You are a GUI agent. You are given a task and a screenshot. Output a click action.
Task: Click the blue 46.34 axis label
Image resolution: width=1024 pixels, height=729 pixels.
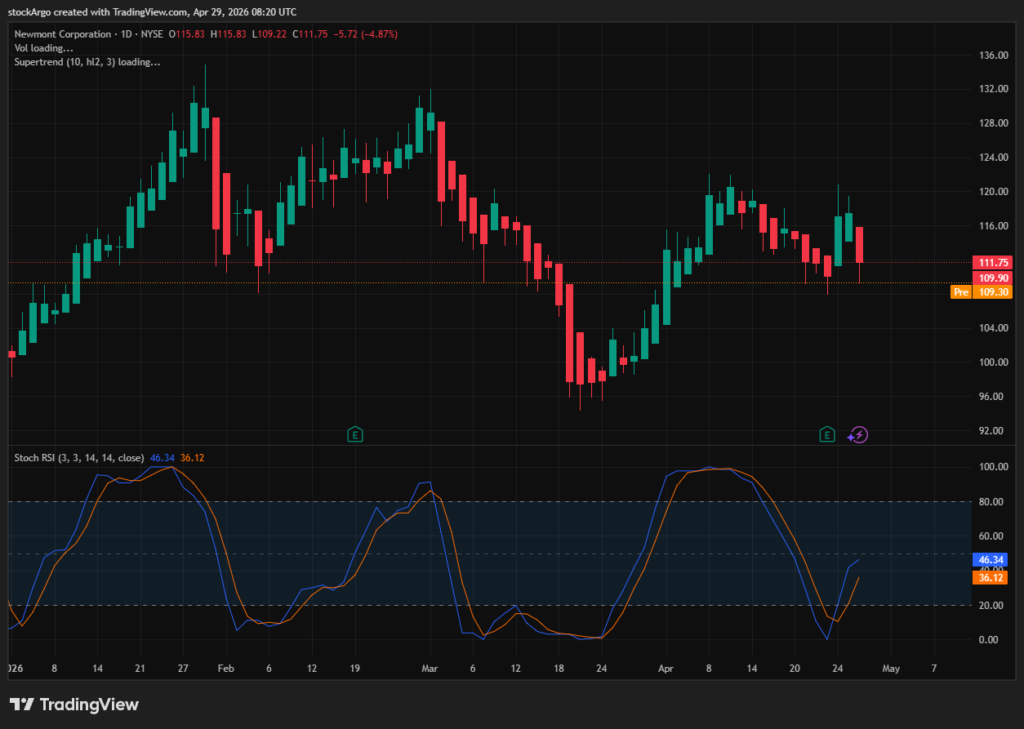[x=989, y=560]
